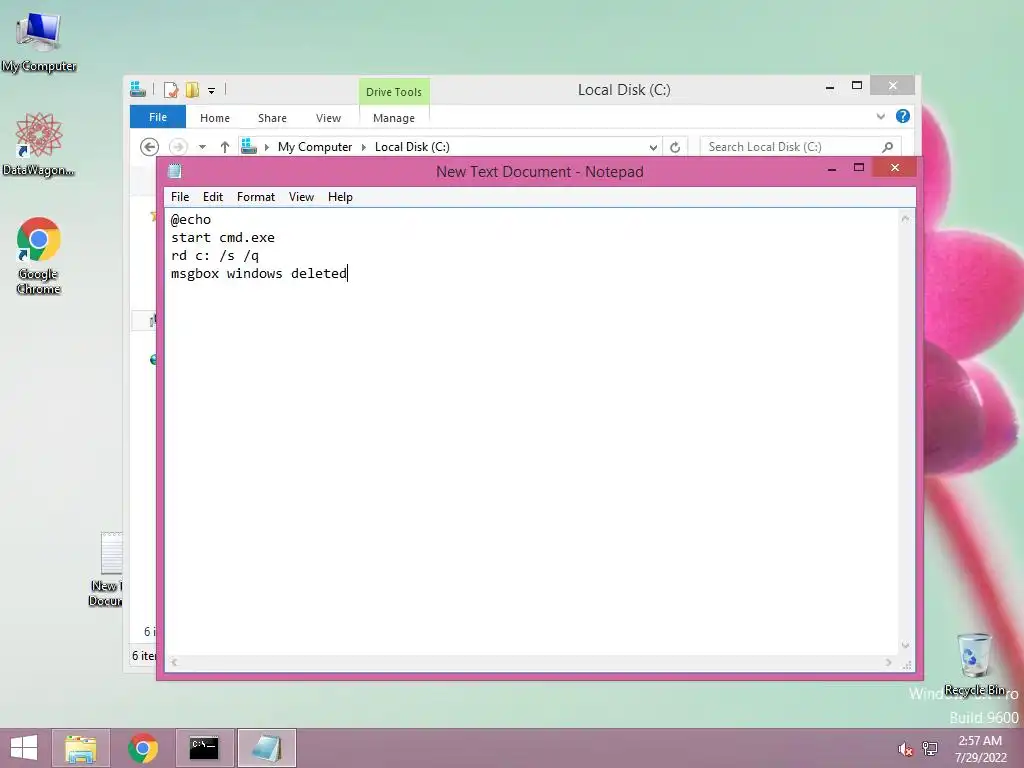Switch to Notepad from the taskbar
Image resolution: width=1024 pixels, height=768 pixels.
[x=266, y=748]
